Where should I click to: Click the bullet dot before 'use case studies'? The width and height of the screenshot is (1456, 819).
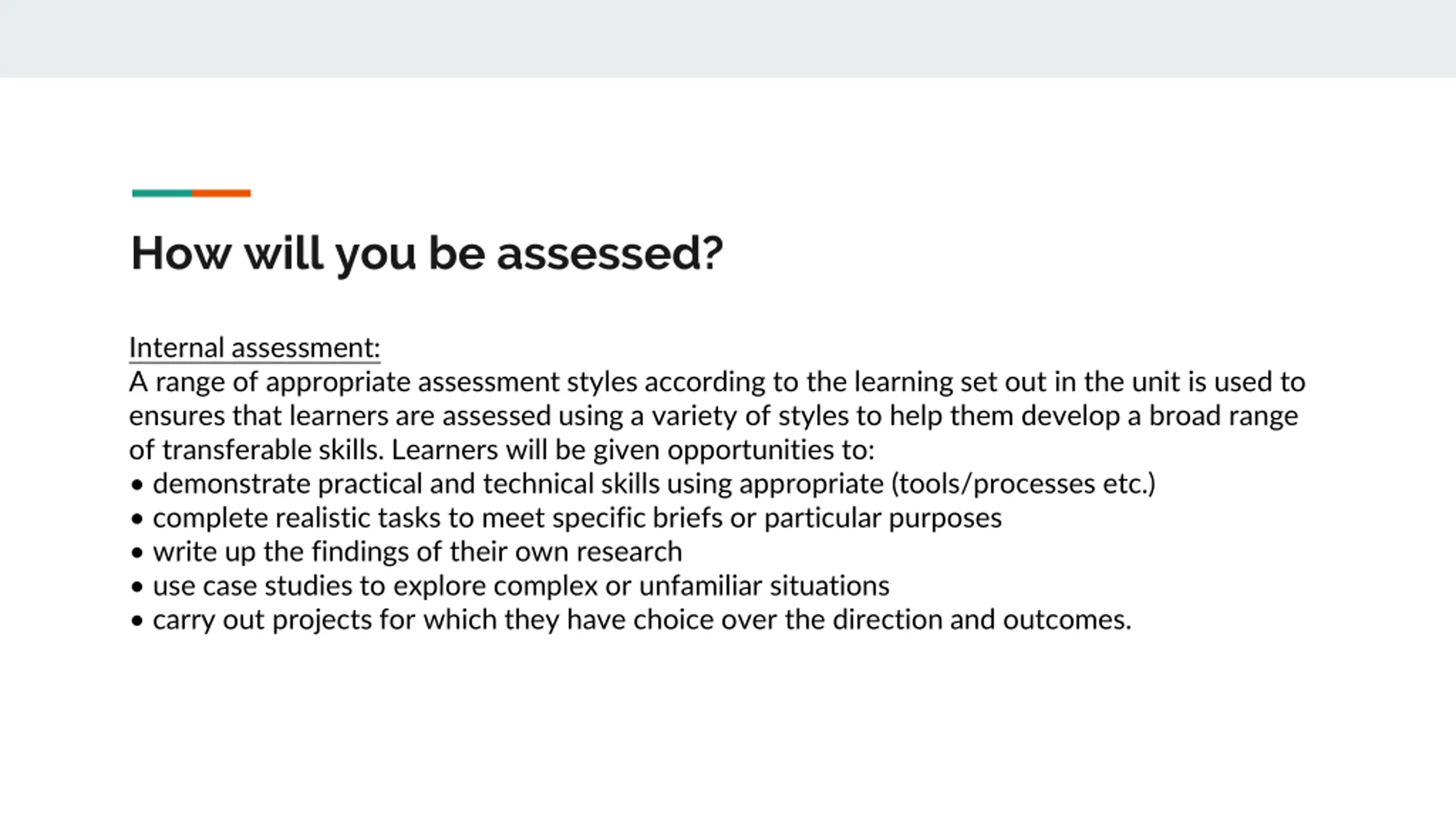coord(136,588)
